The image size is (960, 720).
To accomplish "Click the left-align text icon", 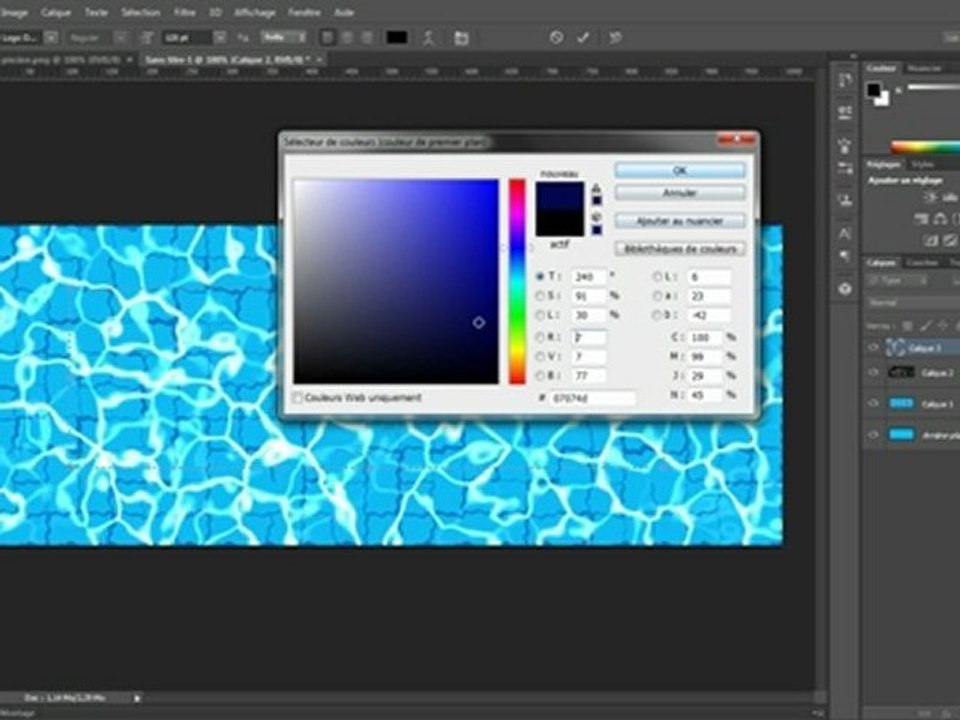I will pyautogui.click(x=328, y=38).
